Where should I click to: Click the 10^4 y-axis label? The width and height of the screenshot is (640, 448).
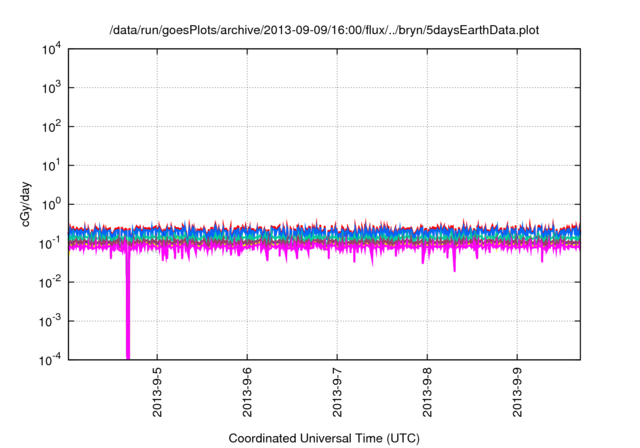coord(51,50)
